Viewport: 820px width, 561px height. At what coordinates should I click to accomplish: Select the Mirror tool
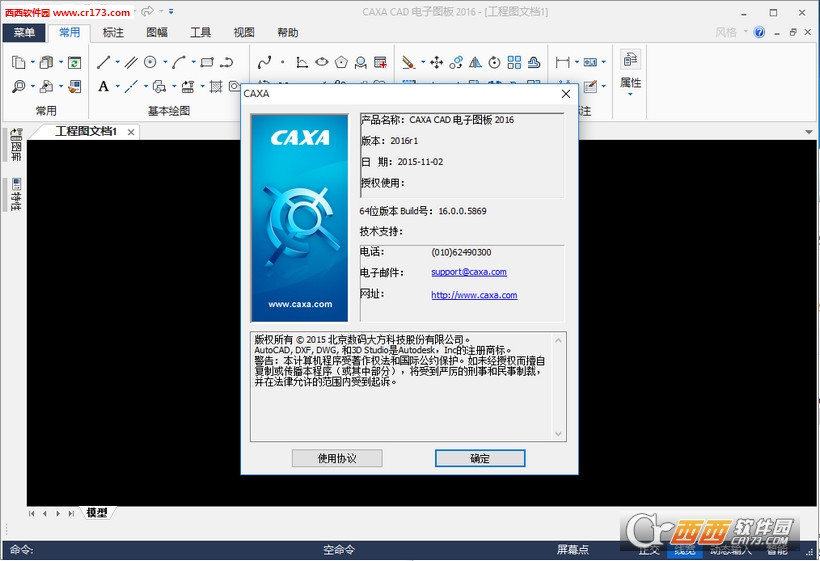(x=475, y=62)
